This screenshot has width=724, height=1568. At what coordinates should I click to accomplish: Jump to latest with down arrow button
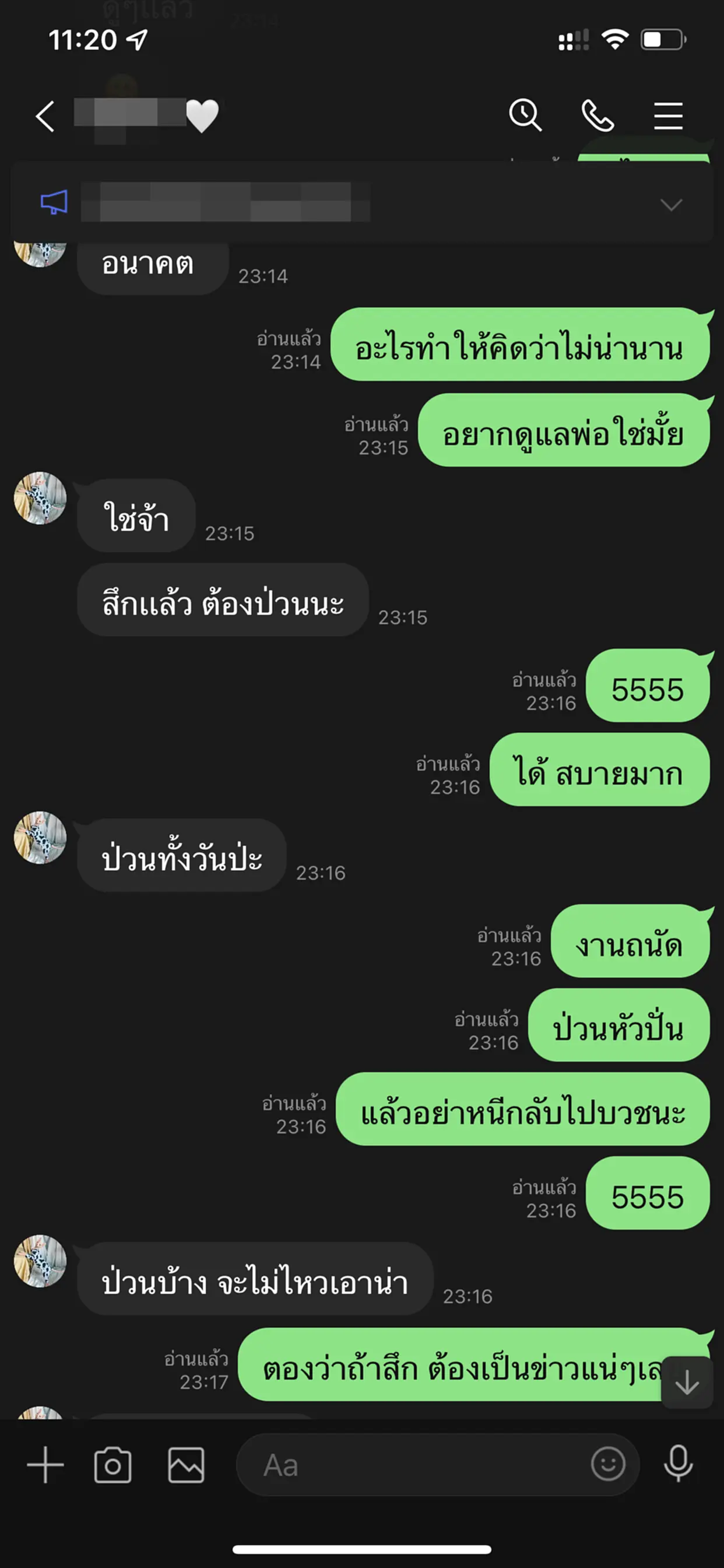687,1382
